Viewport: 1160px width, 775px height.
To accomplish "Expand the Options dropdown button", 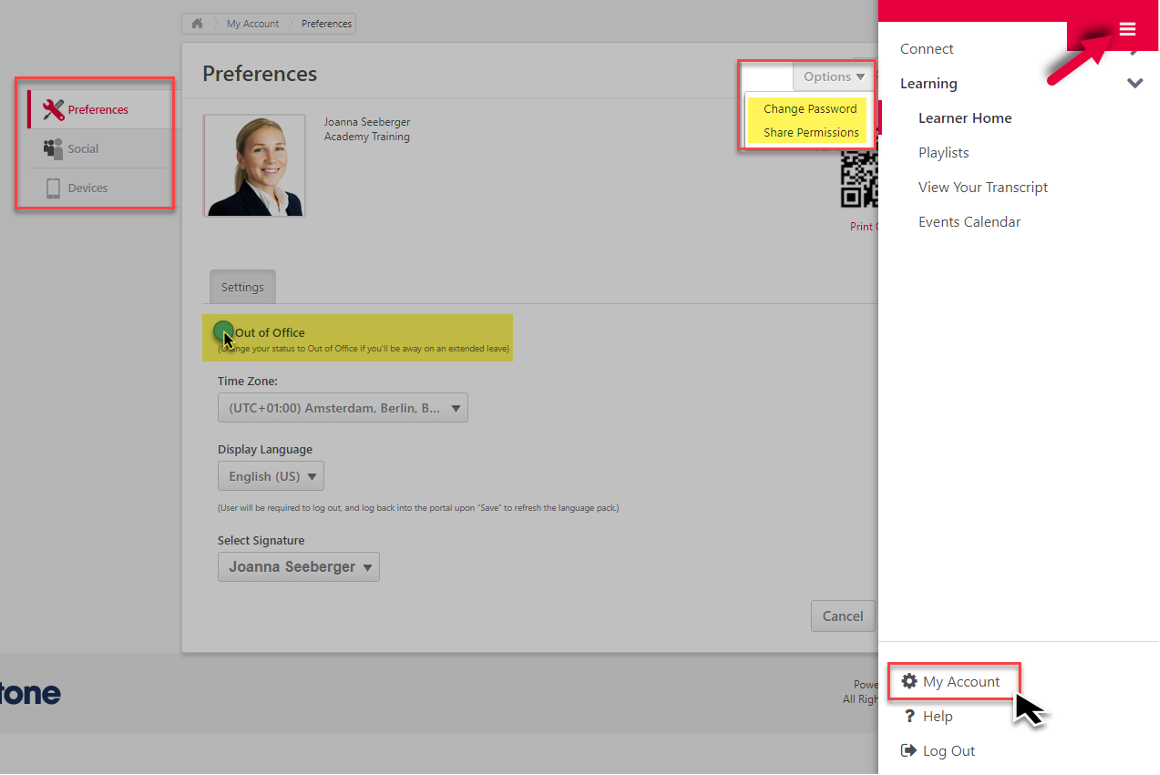I will (833, 77).
